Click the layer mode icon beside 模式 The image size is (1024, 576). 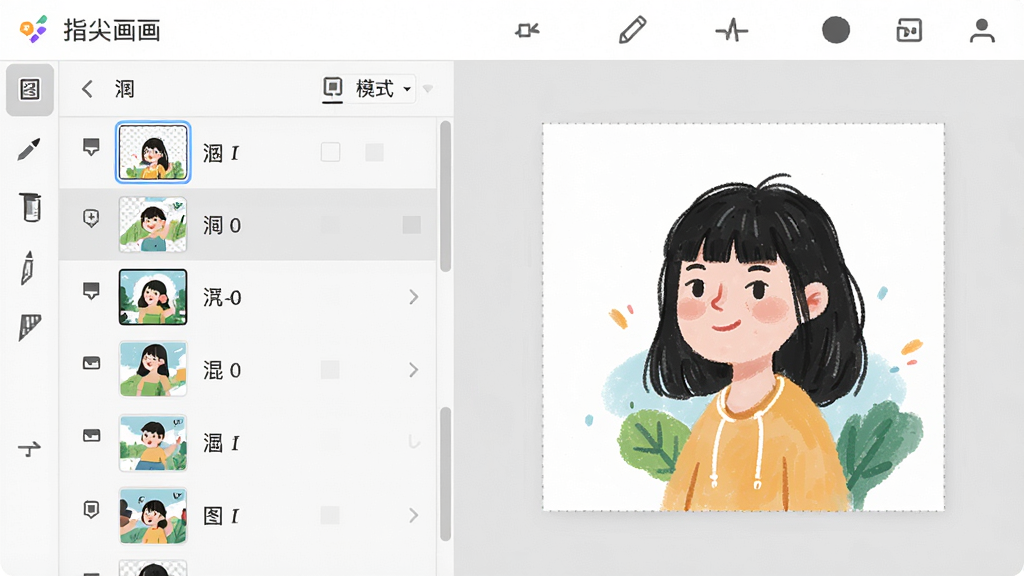click(x=332, y=88)
